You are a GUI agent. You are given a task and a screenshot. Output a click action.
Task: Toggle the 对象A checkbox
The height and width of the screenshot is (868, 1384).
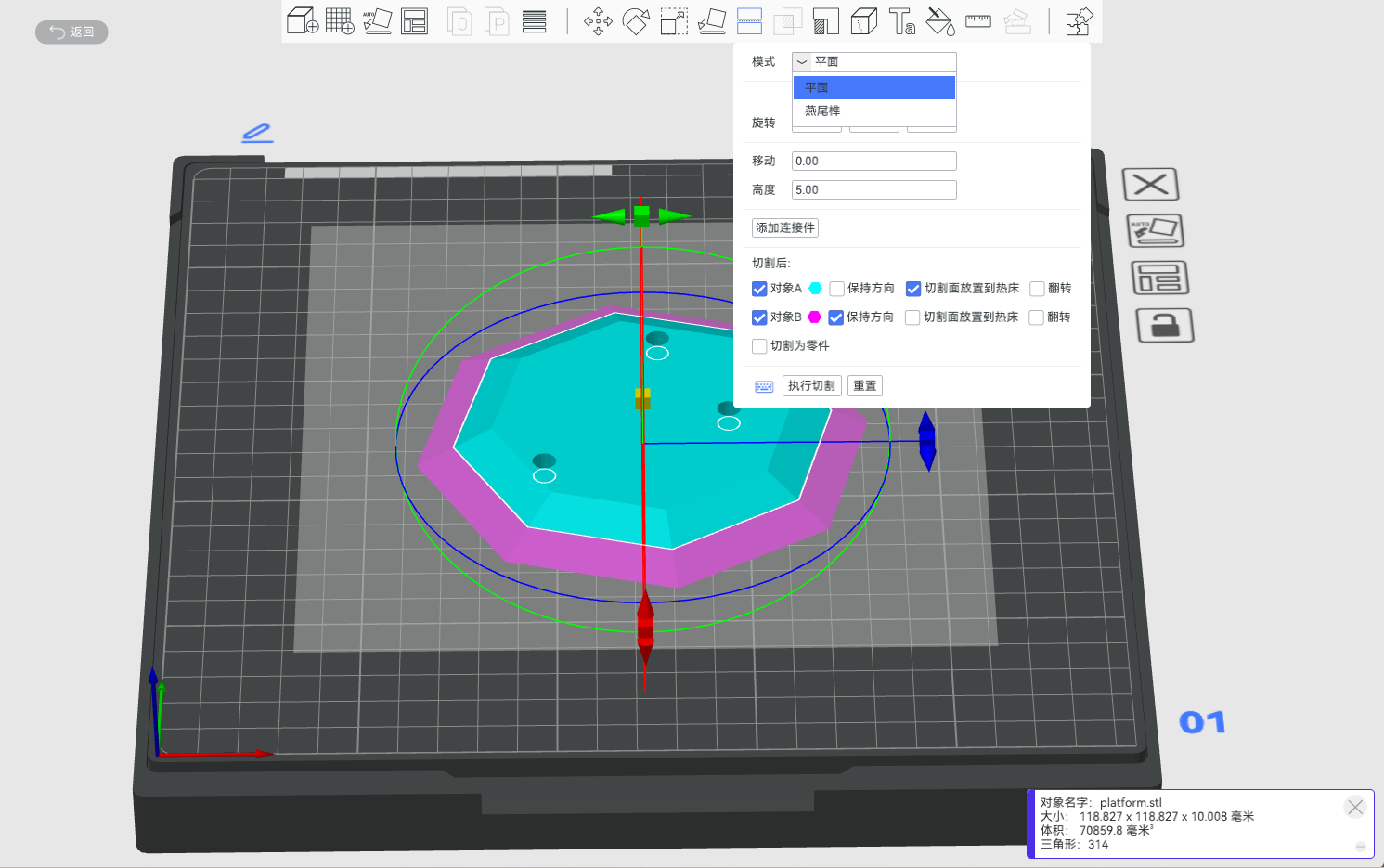759,289
